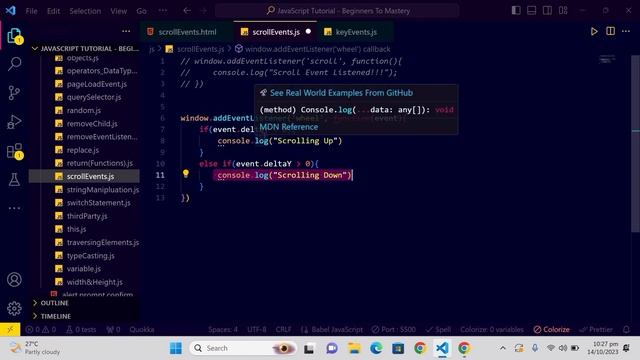Show additional activity bar views
Image resolution: width=640 pixels, height=360 pixels.
[14, 208]
